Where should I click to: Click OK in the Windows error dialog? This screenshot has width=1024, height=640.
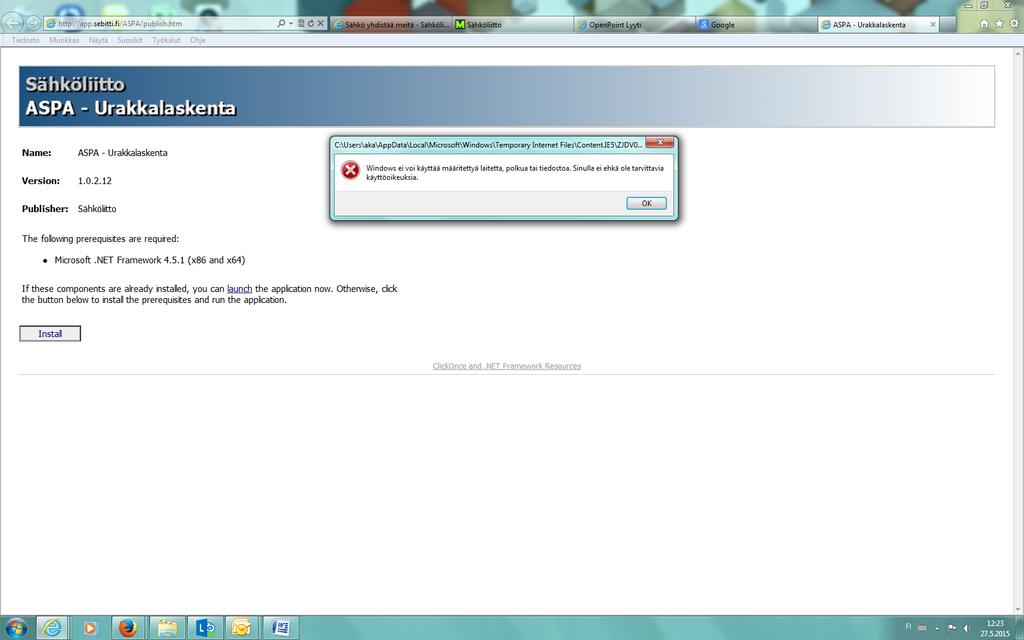tap(647, 203)
